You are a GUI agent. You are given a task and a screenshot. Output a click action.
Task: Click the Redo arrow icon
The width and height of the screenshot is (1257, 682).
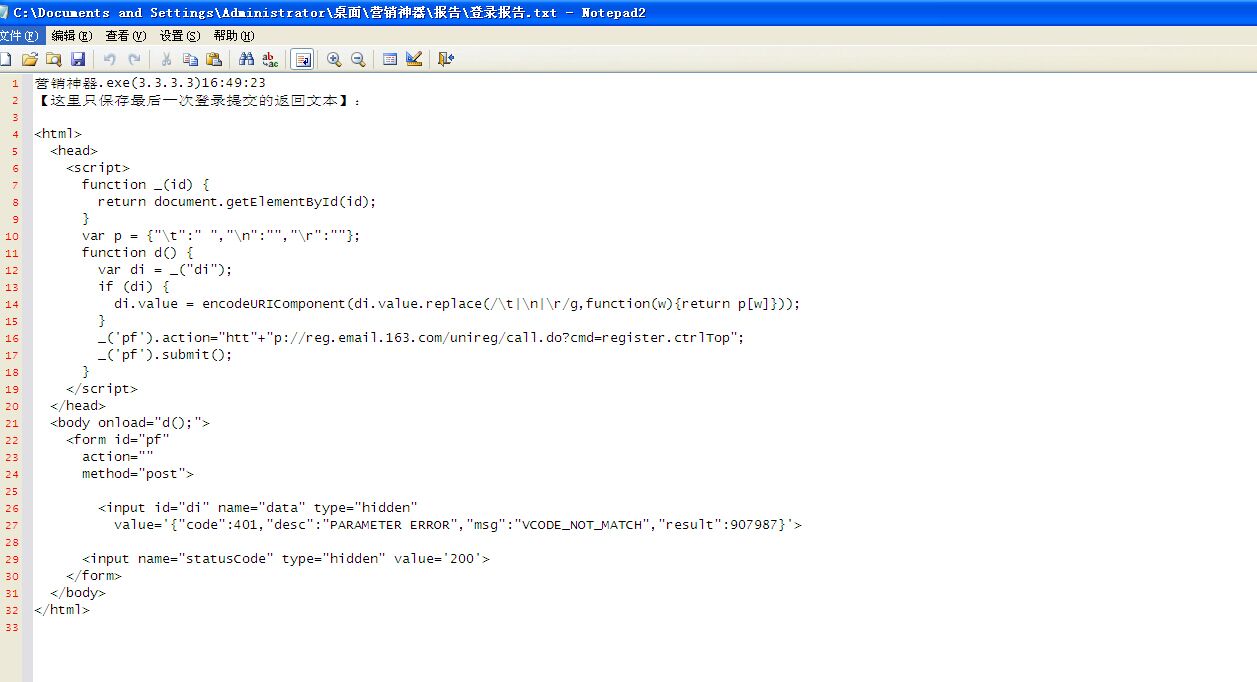[x=134, y=60]
